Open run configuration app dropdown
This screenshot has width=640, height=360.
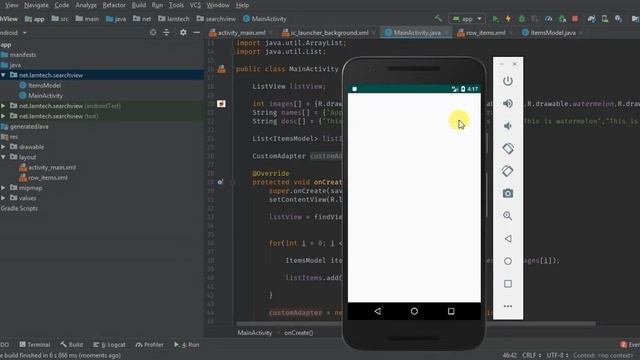[x=467, y=19]
